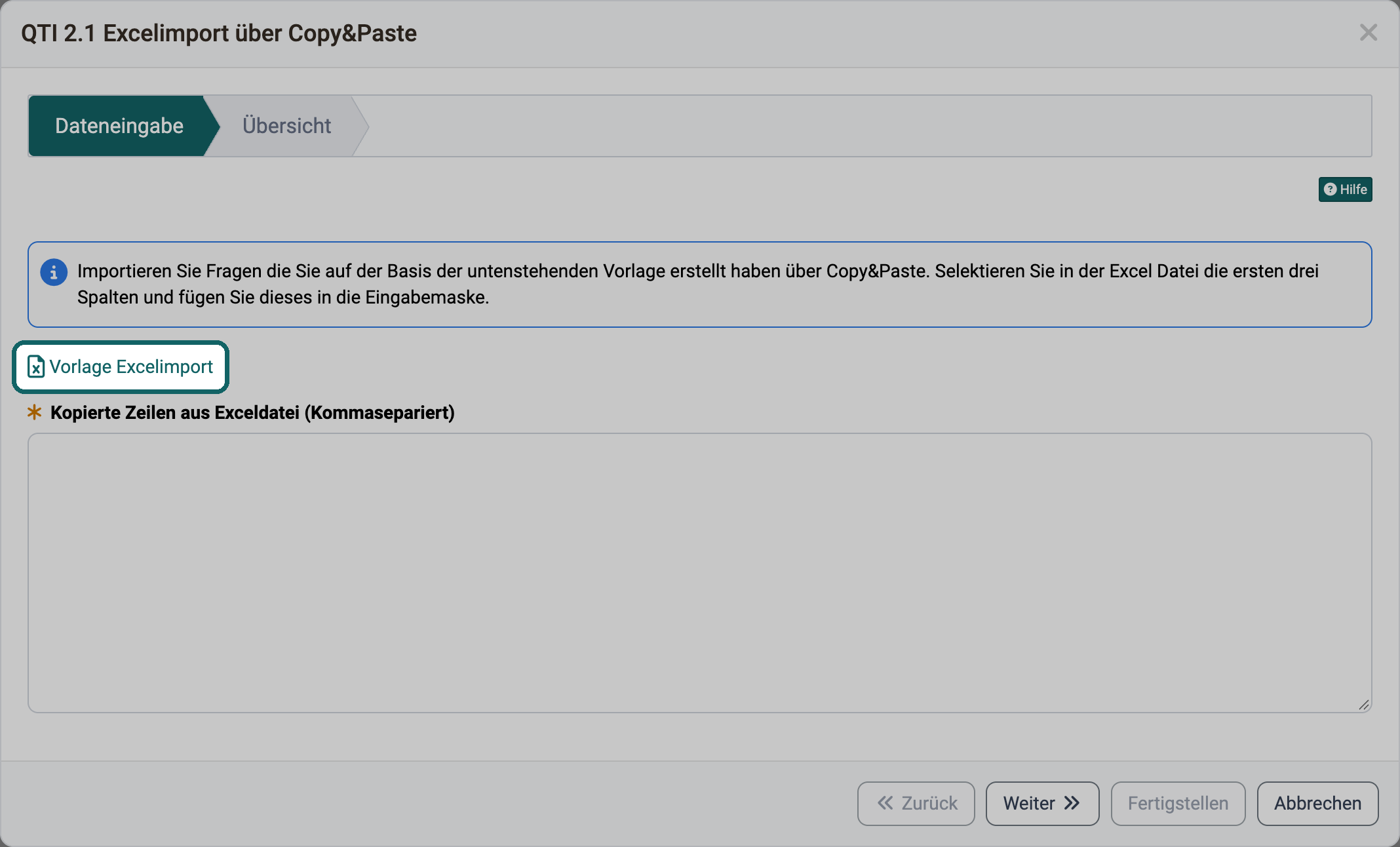Grab the text area resize handle

1363,705
